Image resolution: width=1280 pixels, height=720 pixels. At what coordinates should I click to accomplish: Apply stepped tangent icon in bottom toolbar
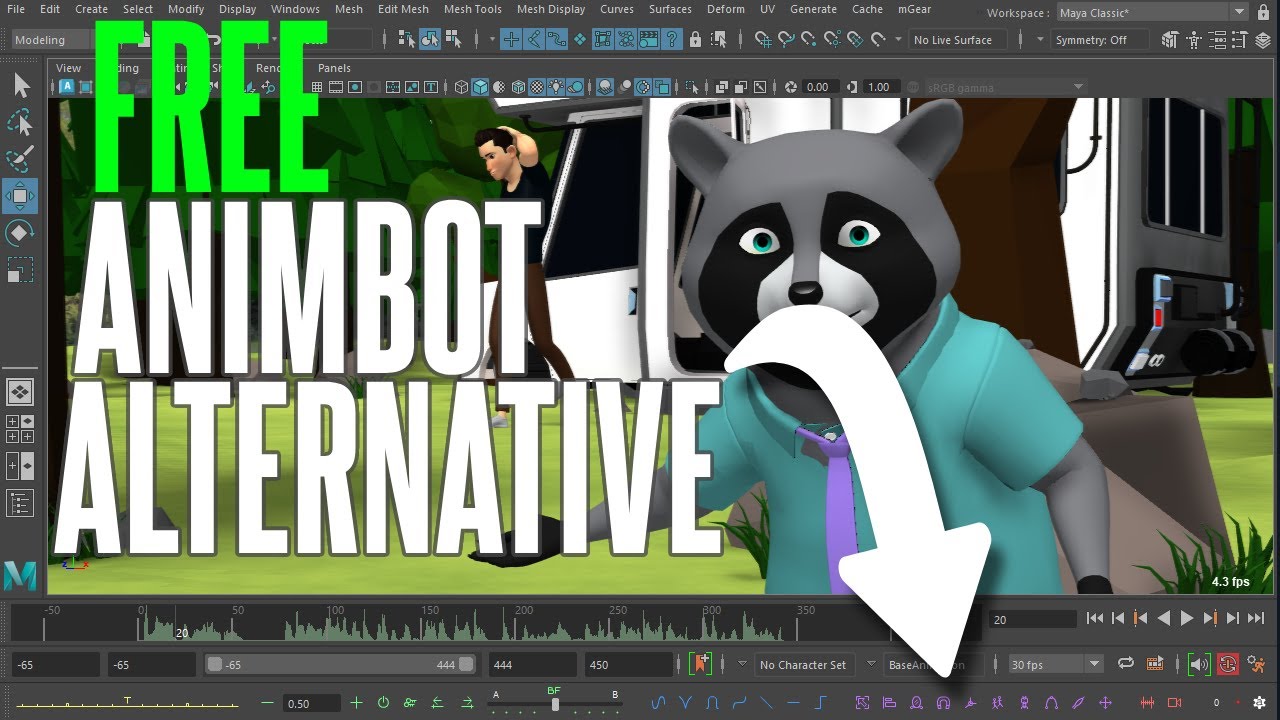pos(821,703)
